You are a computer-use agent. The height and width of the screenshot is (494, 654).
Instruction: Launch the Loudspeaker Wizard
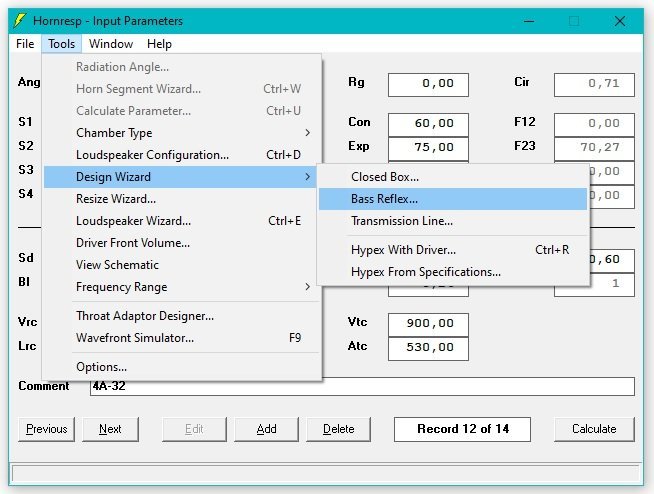pyautogui.click(x=183, y=221)
